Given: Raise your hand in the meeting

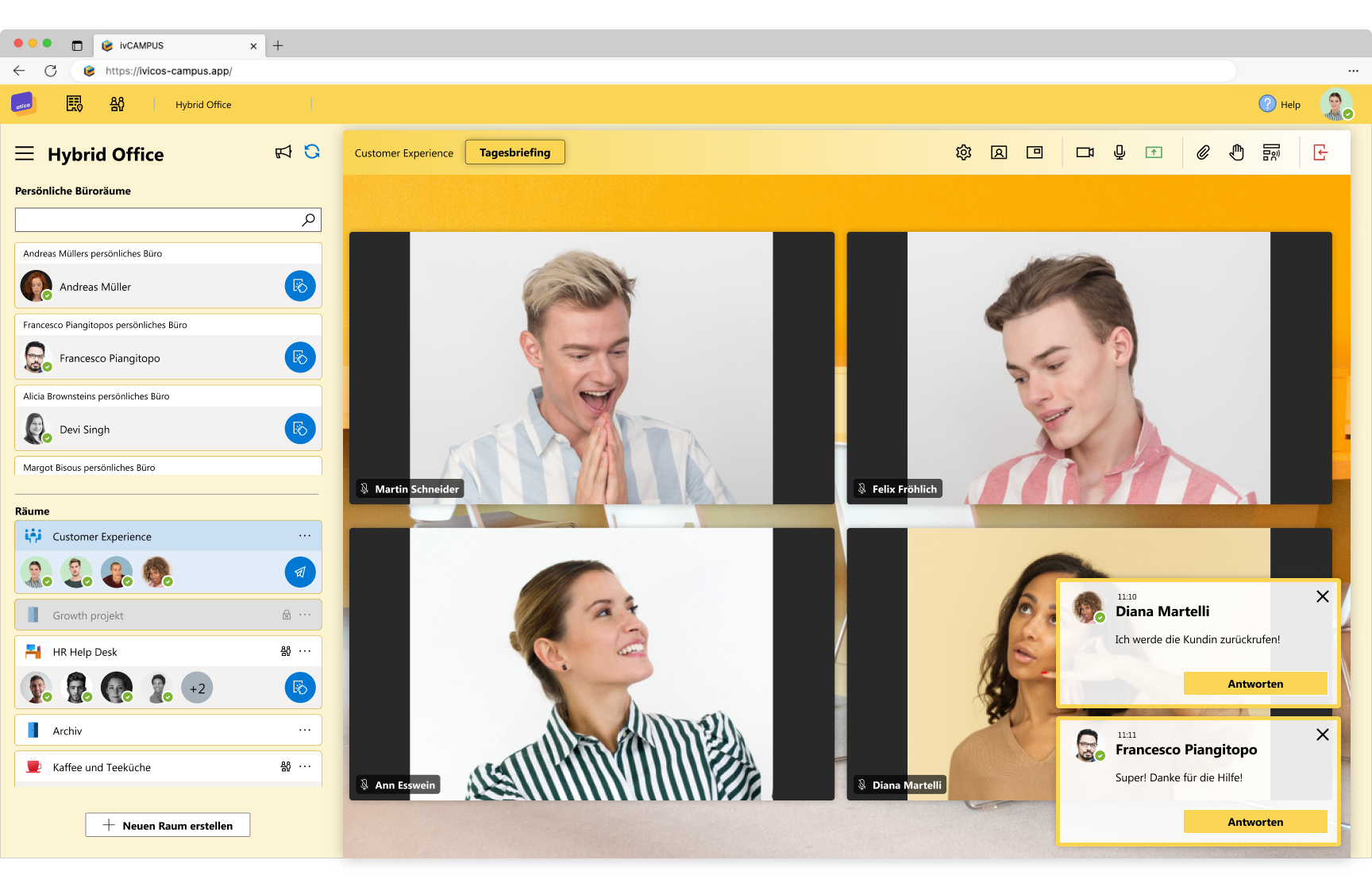Looking at the screenshot, I should [x=1237, y=152].
